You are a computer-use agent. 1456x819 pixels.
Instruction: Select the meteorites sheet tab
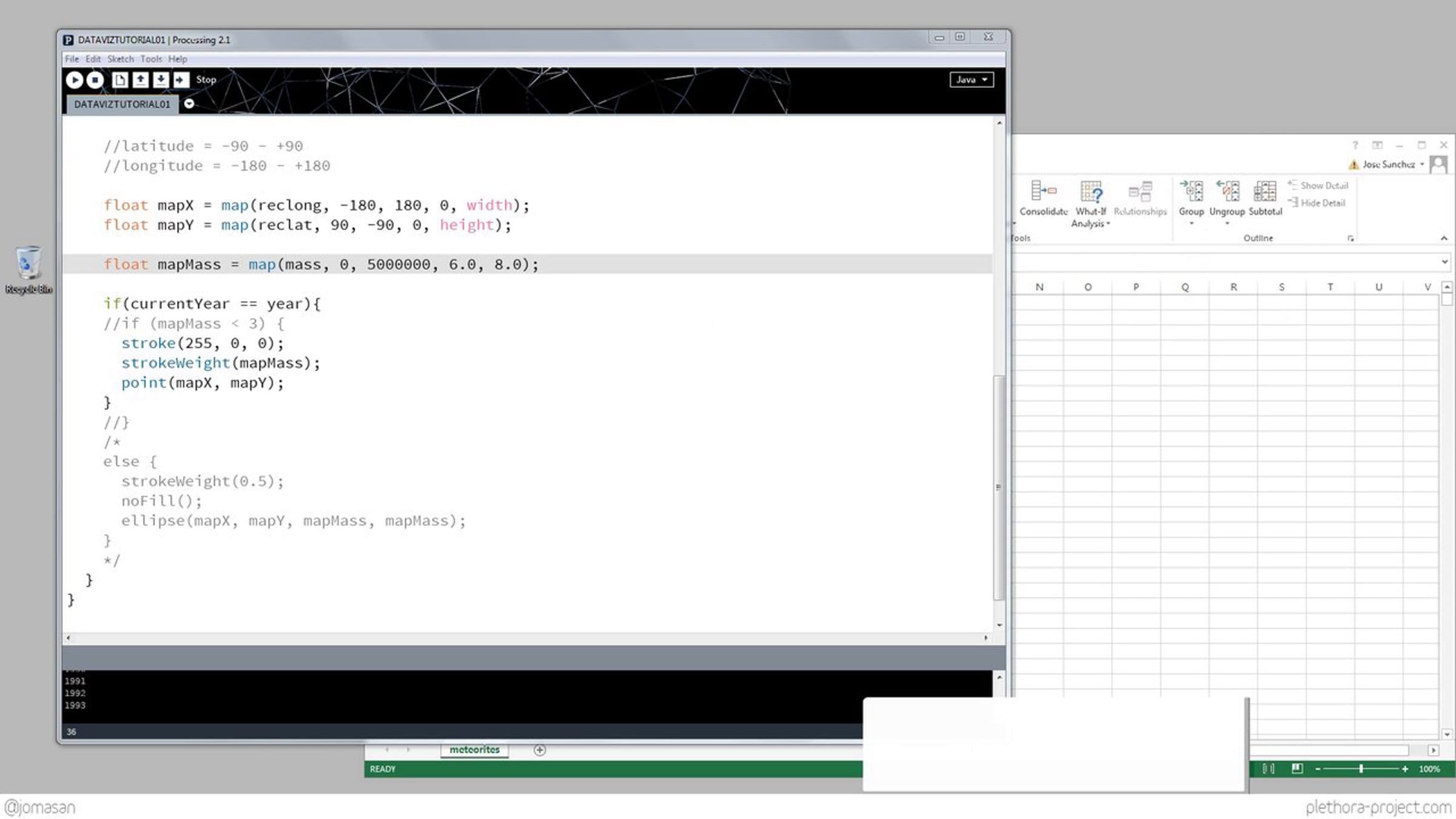coord(474,750)
